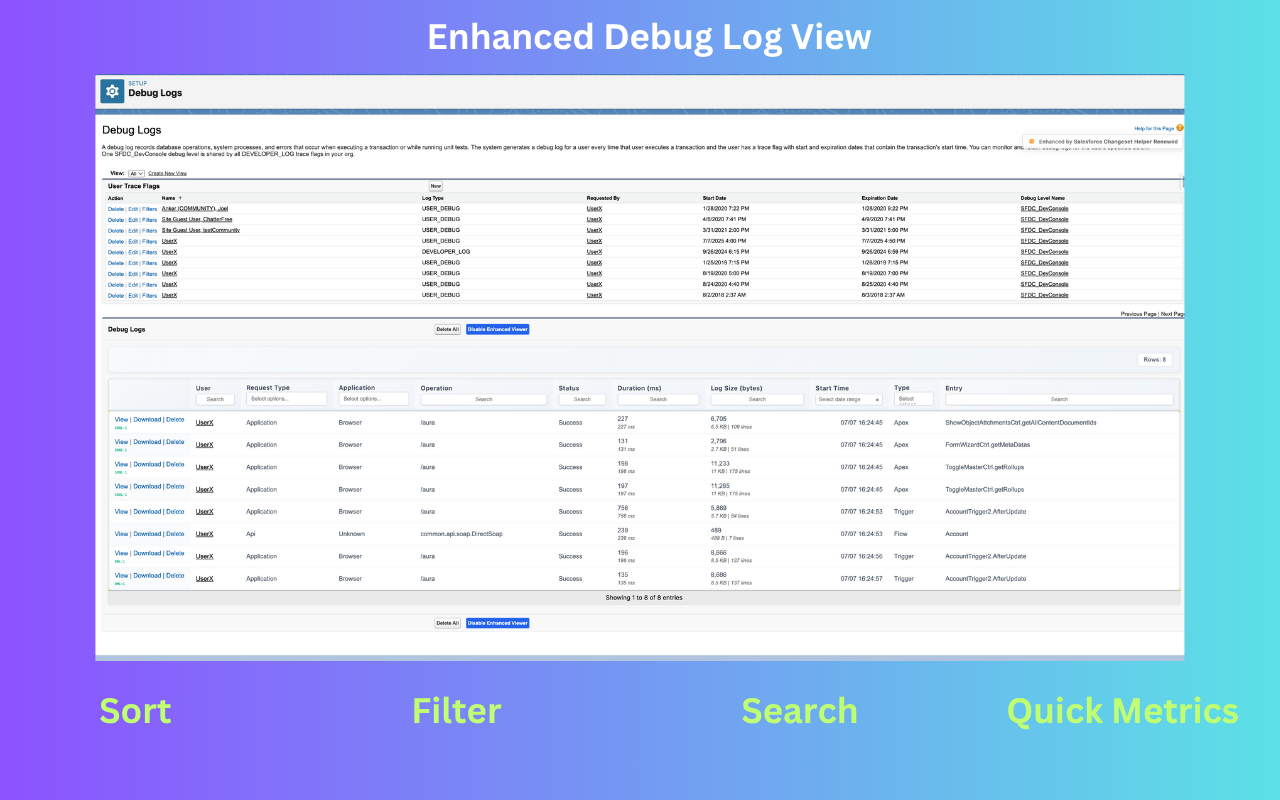This screenshot has width=1280, height=800.
Task: Click the Enhanced by Salesforce Changeset Helper badge
Action: point(1103,142)
